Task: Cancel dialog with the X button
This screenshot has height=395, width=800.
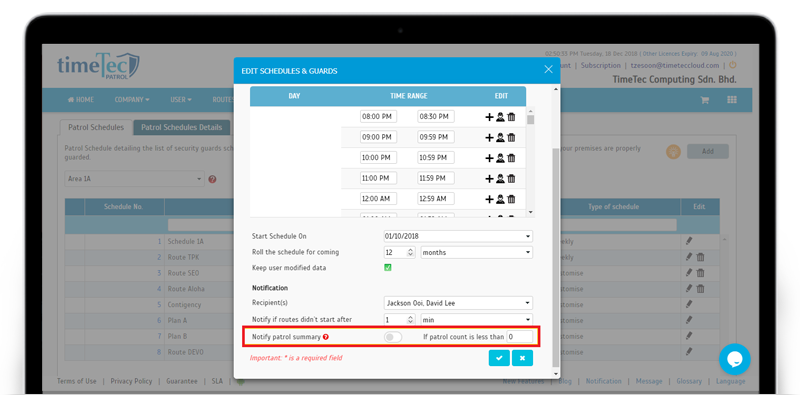Action: pos(522,358)
